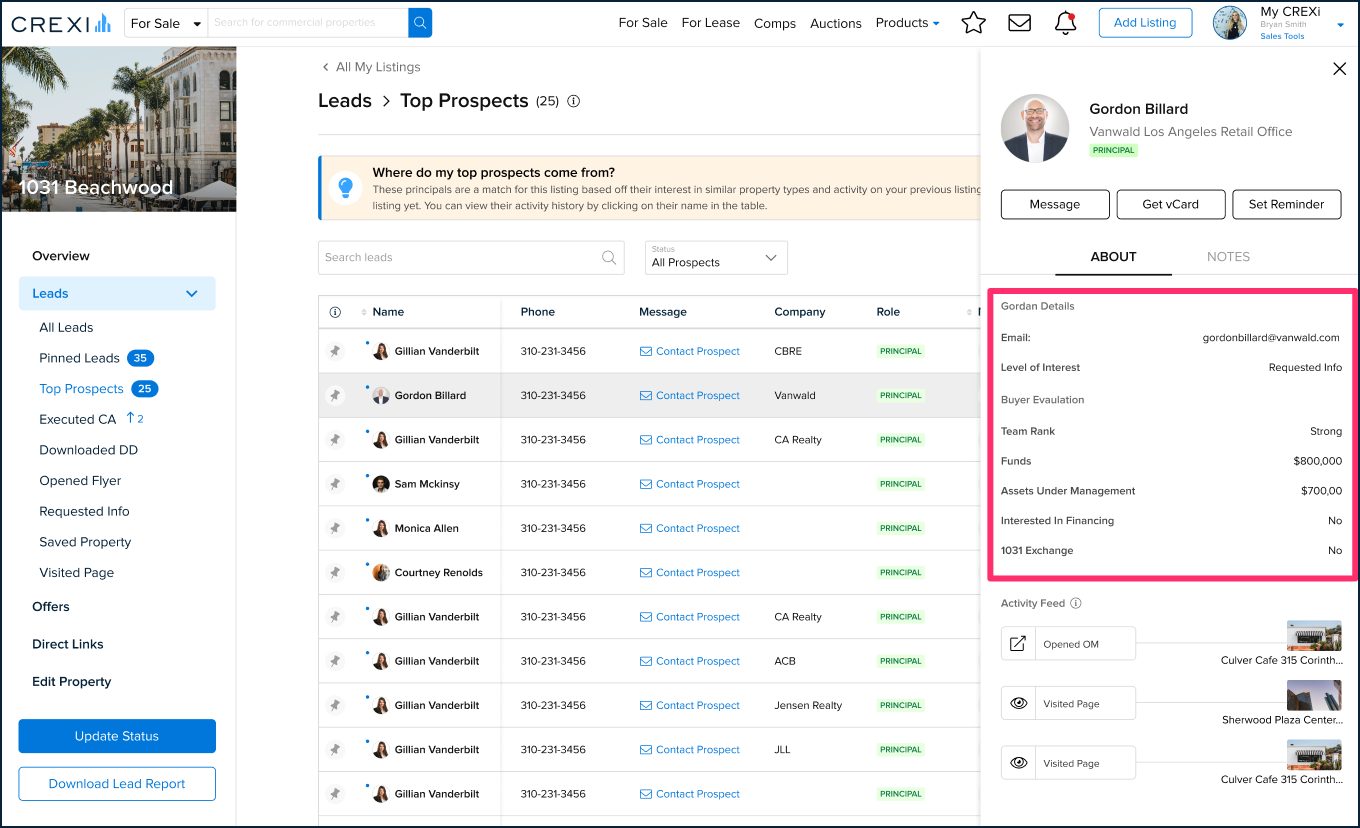Viewport: 1360px width, 828px height.
Task: Open the favorites star in the top navigation
Action: [973, 22]
